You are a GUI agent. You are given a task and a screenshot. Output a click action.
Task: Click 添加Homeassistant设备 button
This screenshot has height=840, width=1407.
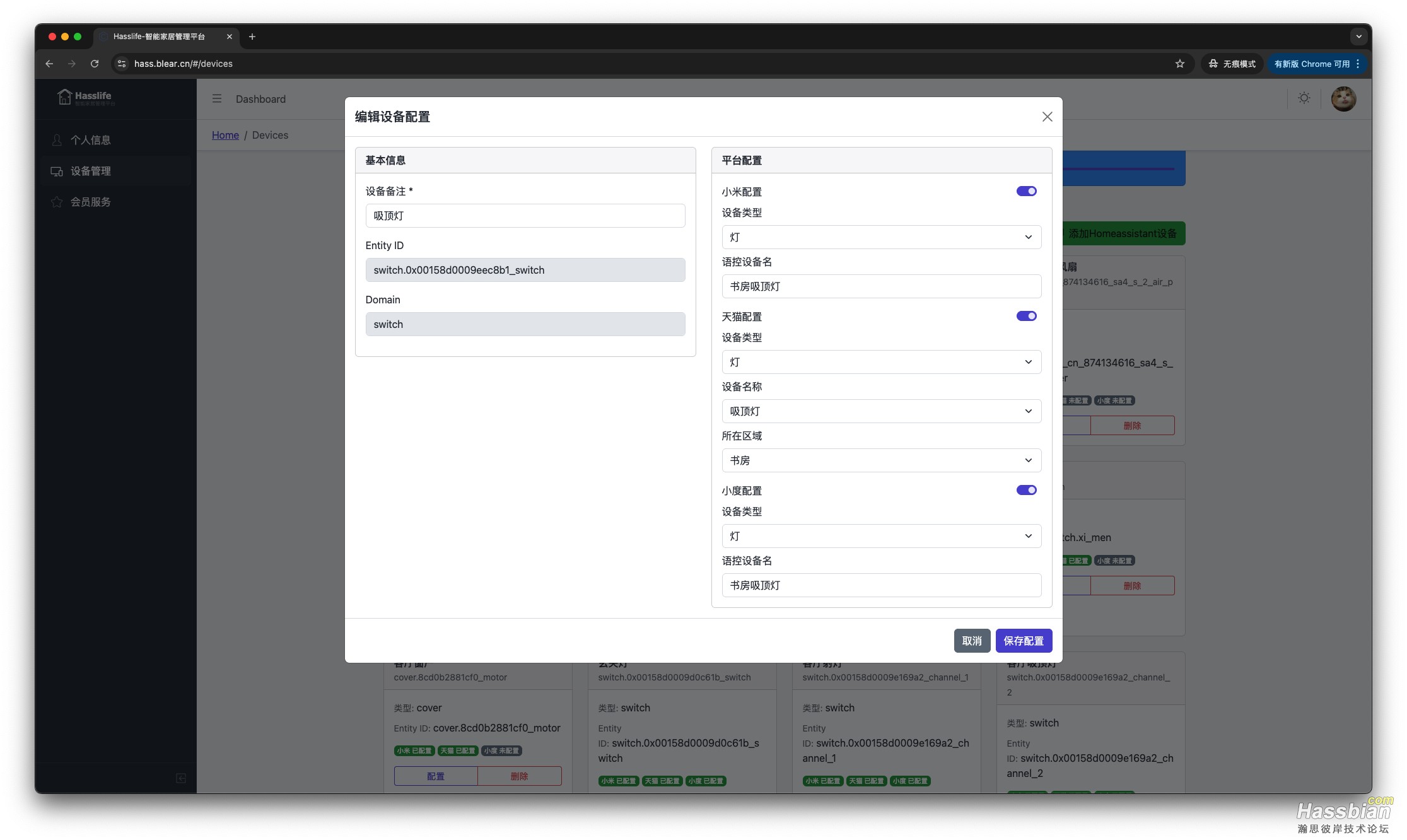pyautogui.click(x=1123, y=233)
